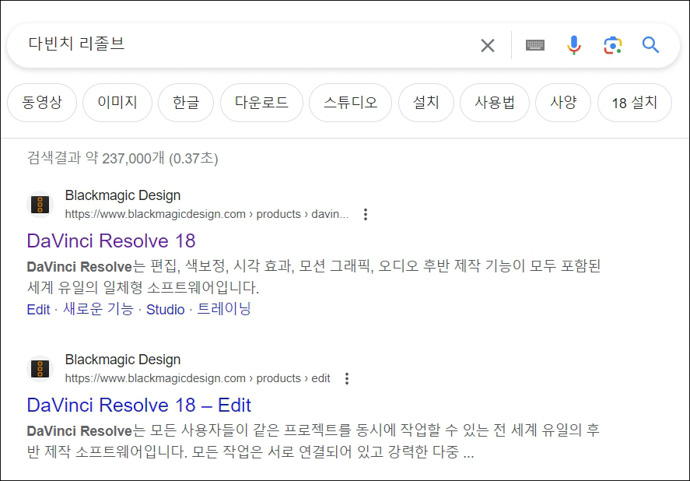Click the Blackmagic Design site name on the Edit result
690x481 pixels.
point(123,360)
